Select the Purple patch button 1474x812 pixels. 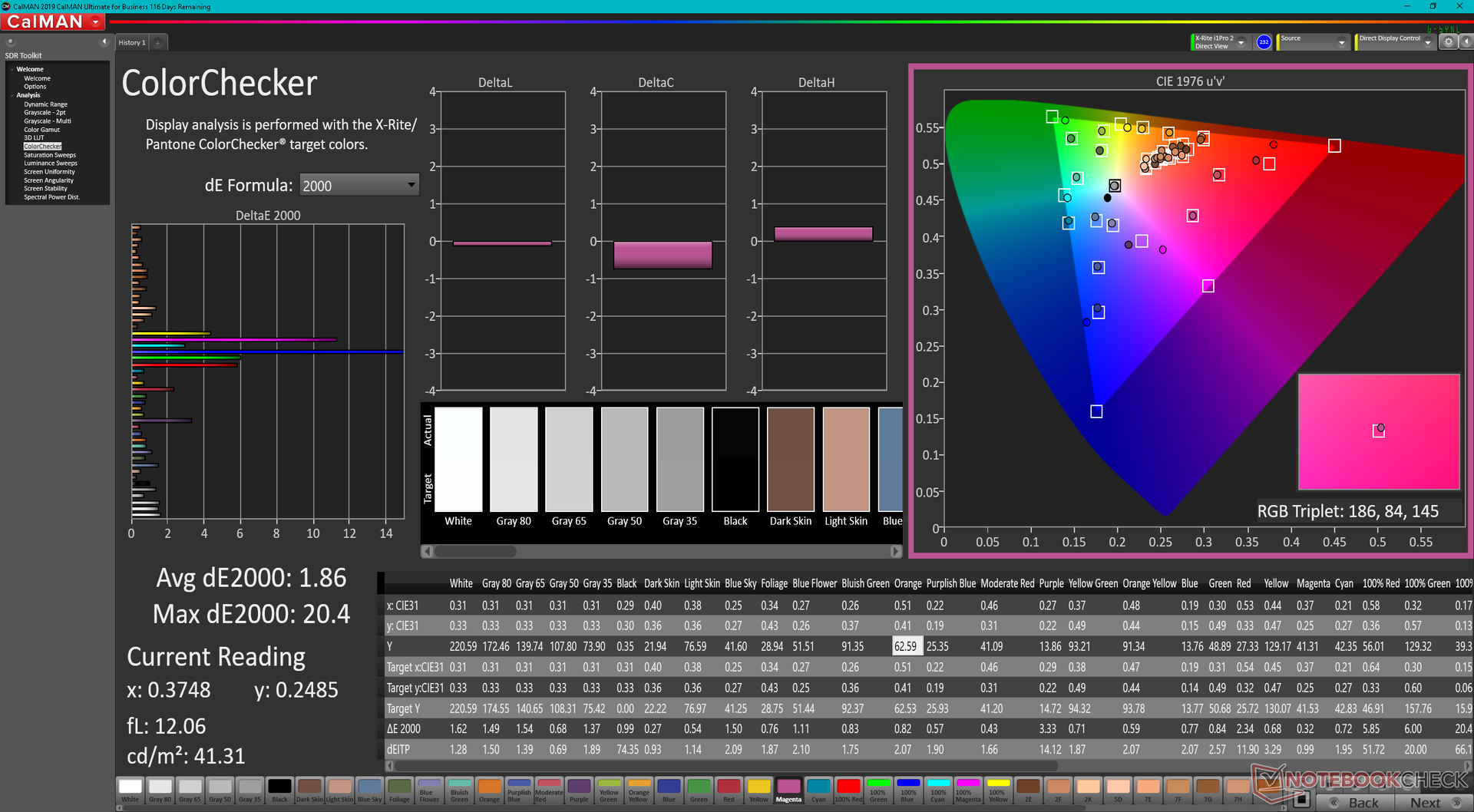pyautogui.click(x=579, y=790)
